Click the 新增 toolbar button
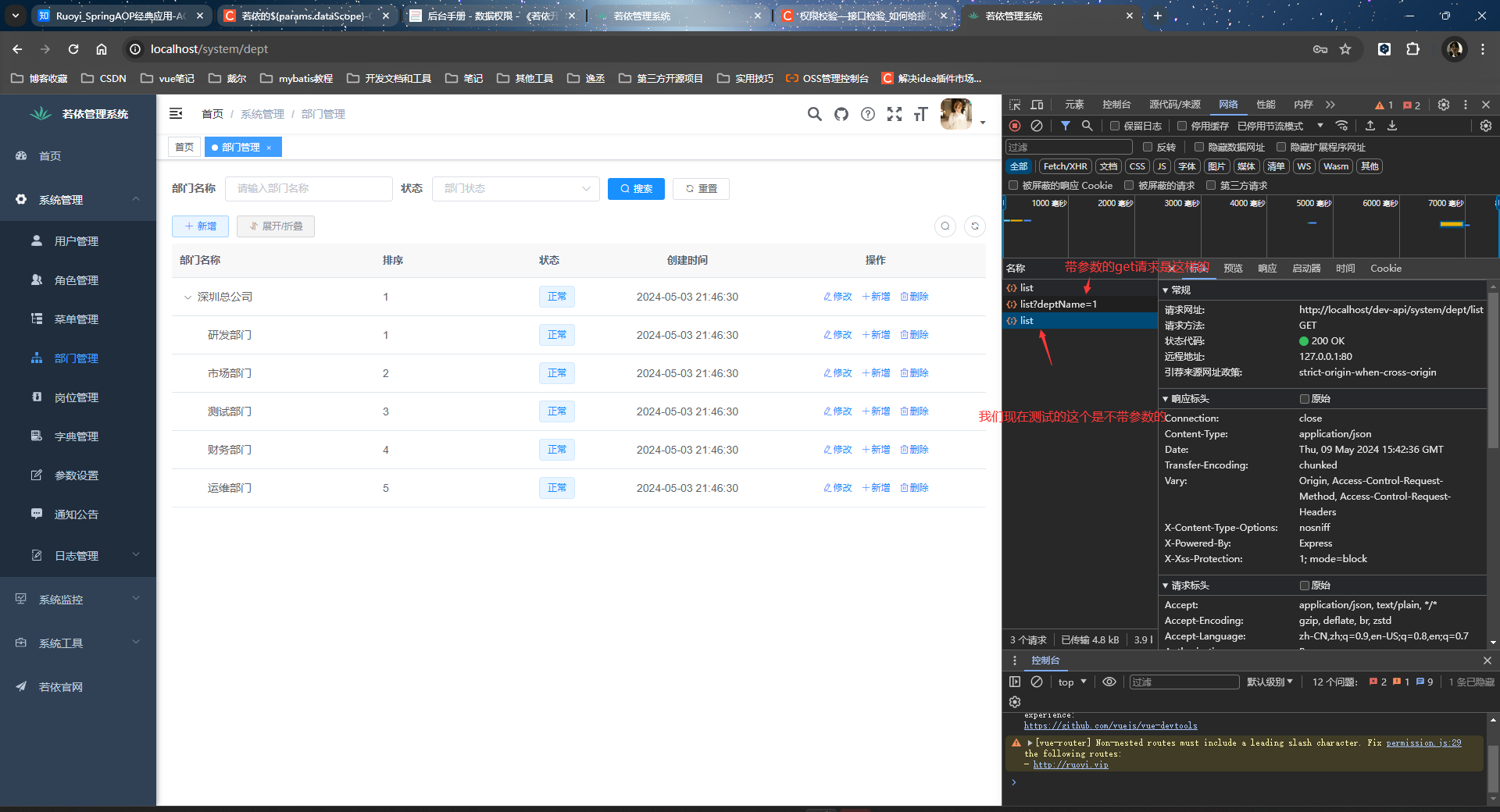 (x=200, y=226)
